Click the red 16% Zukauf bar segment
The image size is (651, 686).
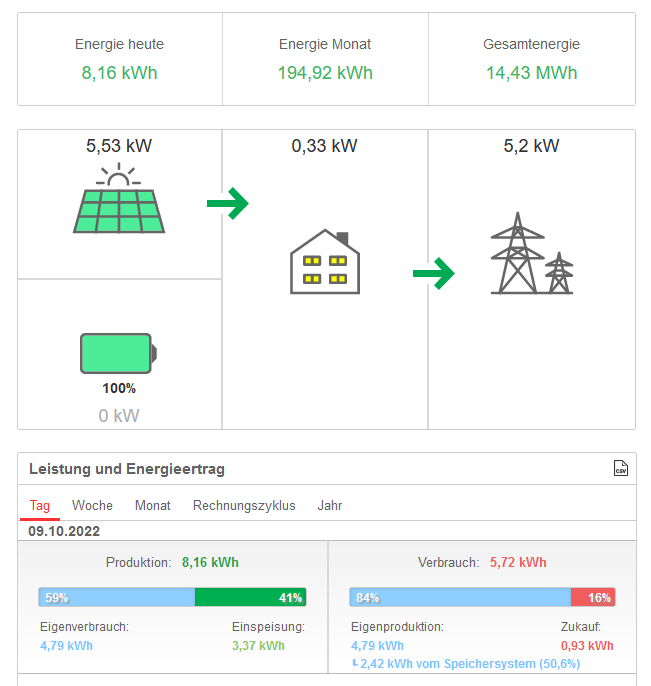click(x=593, y=598)
